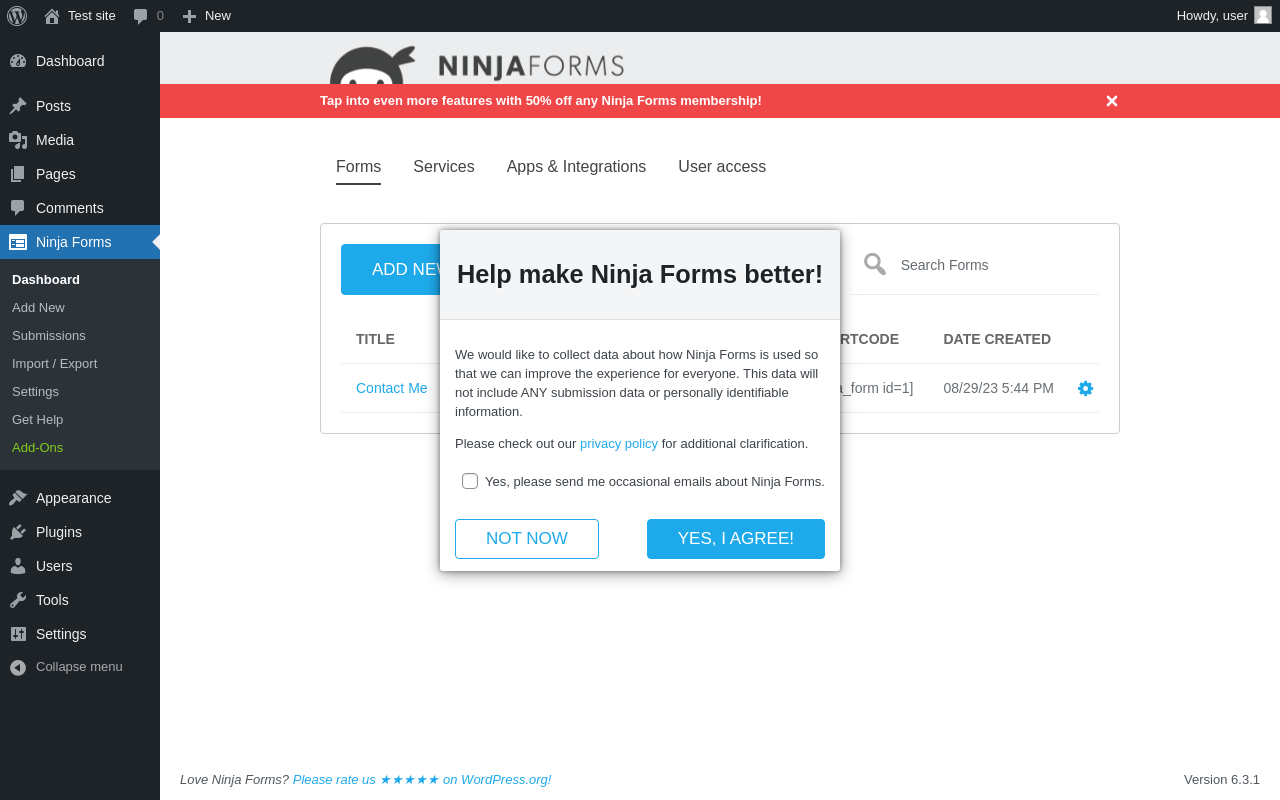Open the user avatar in admin bar

(1263, 15)
